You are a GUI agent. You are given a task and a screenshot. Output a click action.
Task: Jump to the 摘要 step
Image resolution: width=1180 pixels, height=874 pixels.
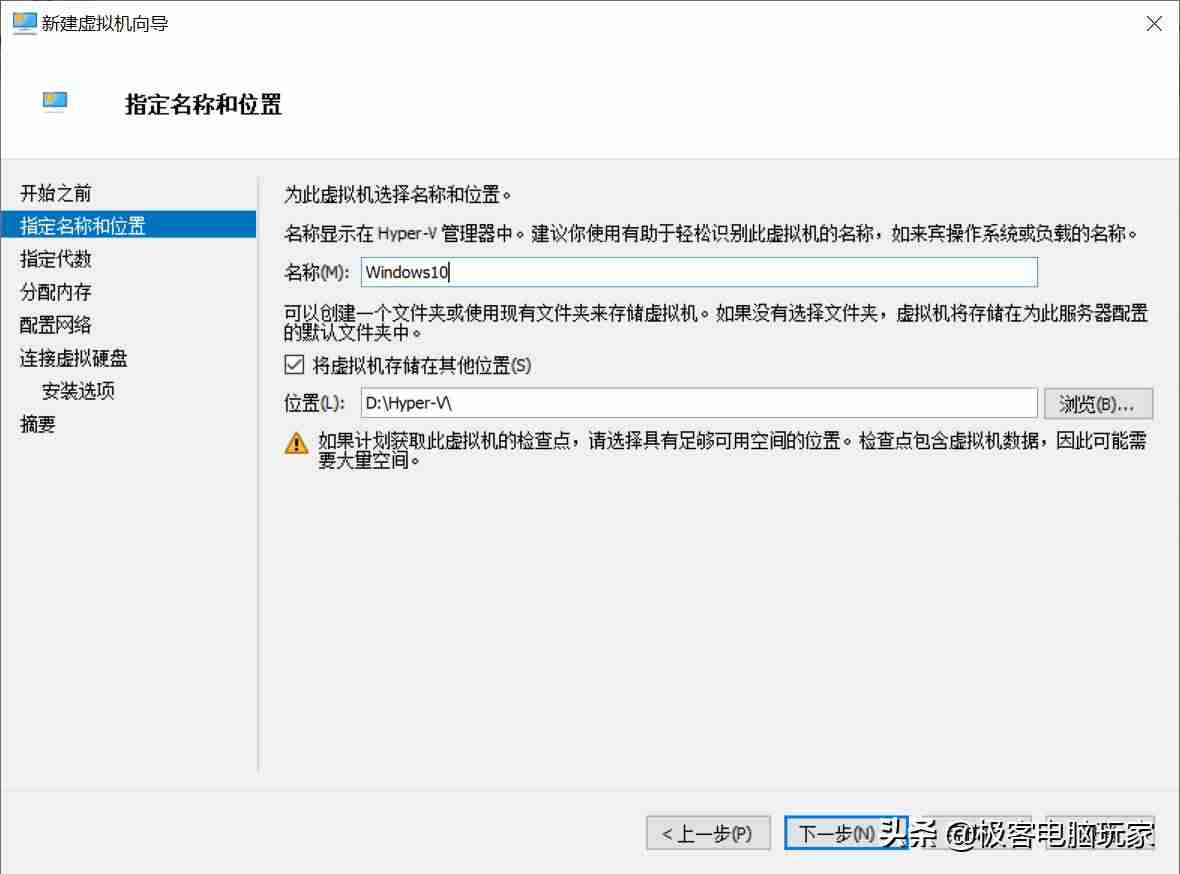tap(38, 424)
